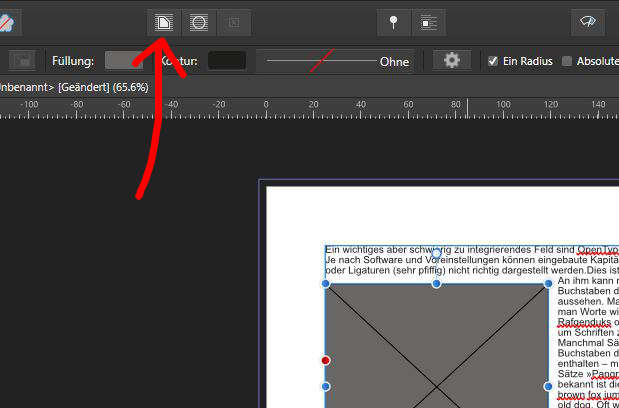619x408 pixels.
Task: Click the white rotation handle above picture frame
Action: 436,253
